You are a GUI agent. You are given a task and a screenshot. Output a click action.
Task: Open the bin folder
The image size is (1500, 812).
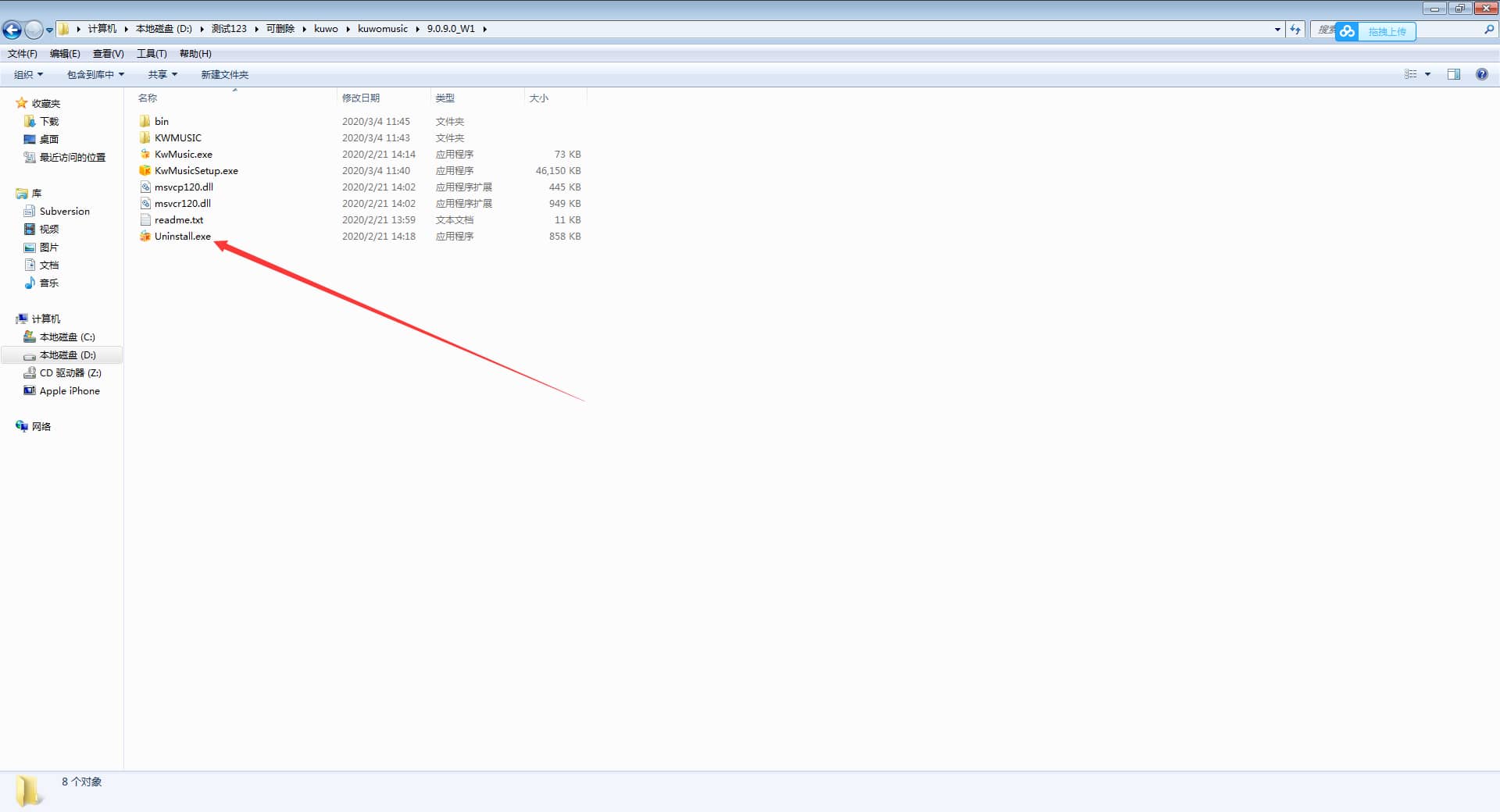click(161, 122)
